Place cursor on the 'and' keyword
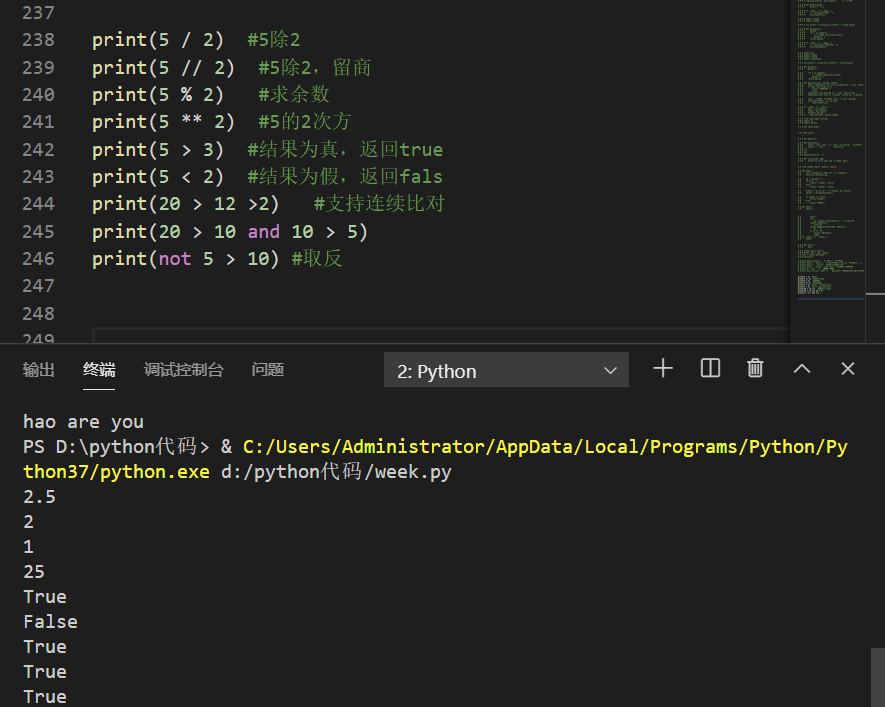The height and width of the screenshot is (707, 885). click(x=264, y=232)
